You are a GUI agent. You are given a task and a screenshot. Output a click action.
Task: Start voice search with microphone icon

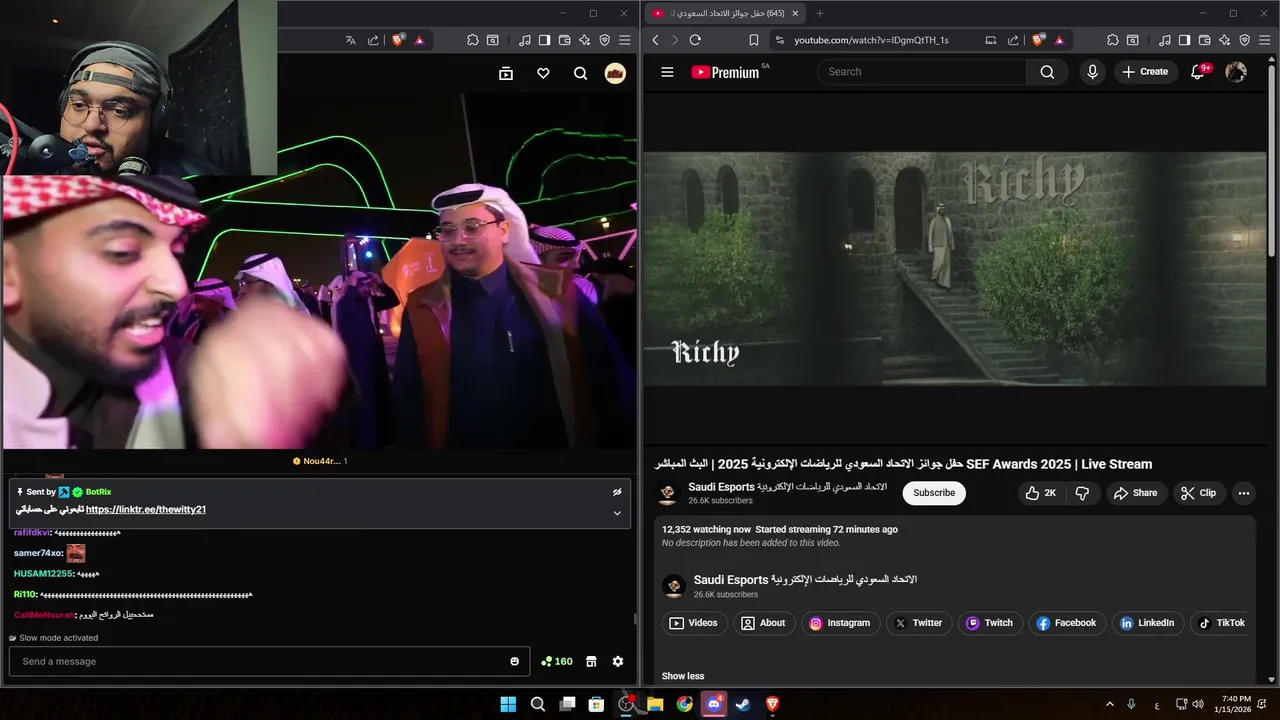[1092, 72]
